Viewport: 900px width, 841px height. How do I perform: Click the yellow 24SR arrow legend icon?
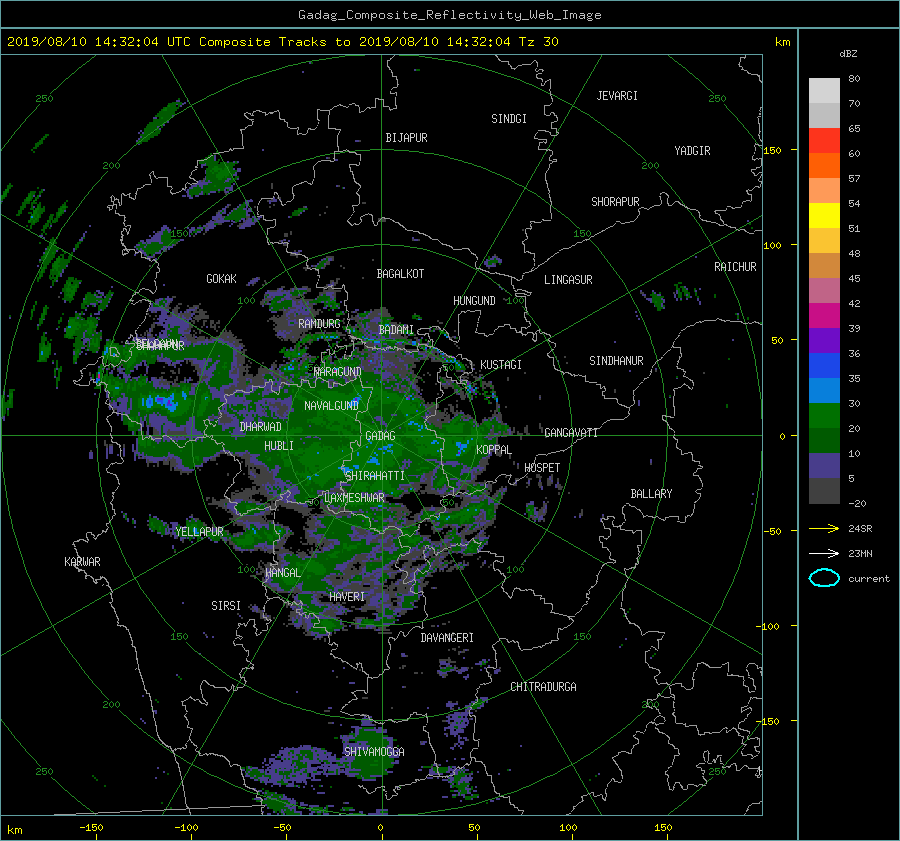pyautogui.click(x=824, y=528)
